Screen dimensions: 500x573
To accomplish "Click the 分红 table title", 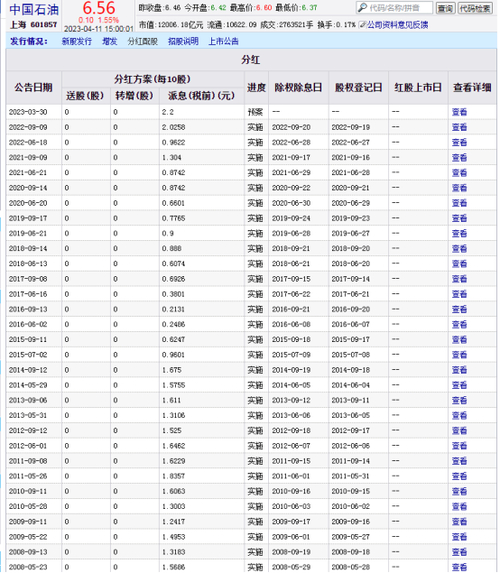I will [251, 60].
